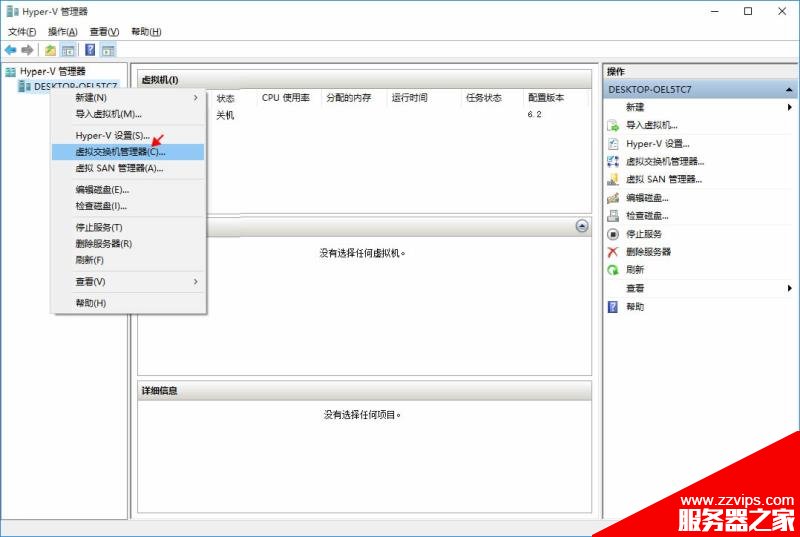Open the 帮助(H) menu in menu bar
The width and height of the screenshot is (800, 537).
click(146, 32)
